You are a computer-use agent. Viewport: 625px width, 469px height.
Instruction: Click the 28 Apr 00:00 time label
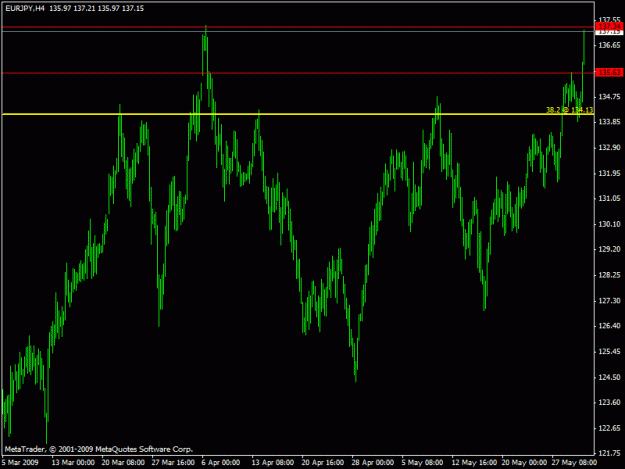[372, 462]
